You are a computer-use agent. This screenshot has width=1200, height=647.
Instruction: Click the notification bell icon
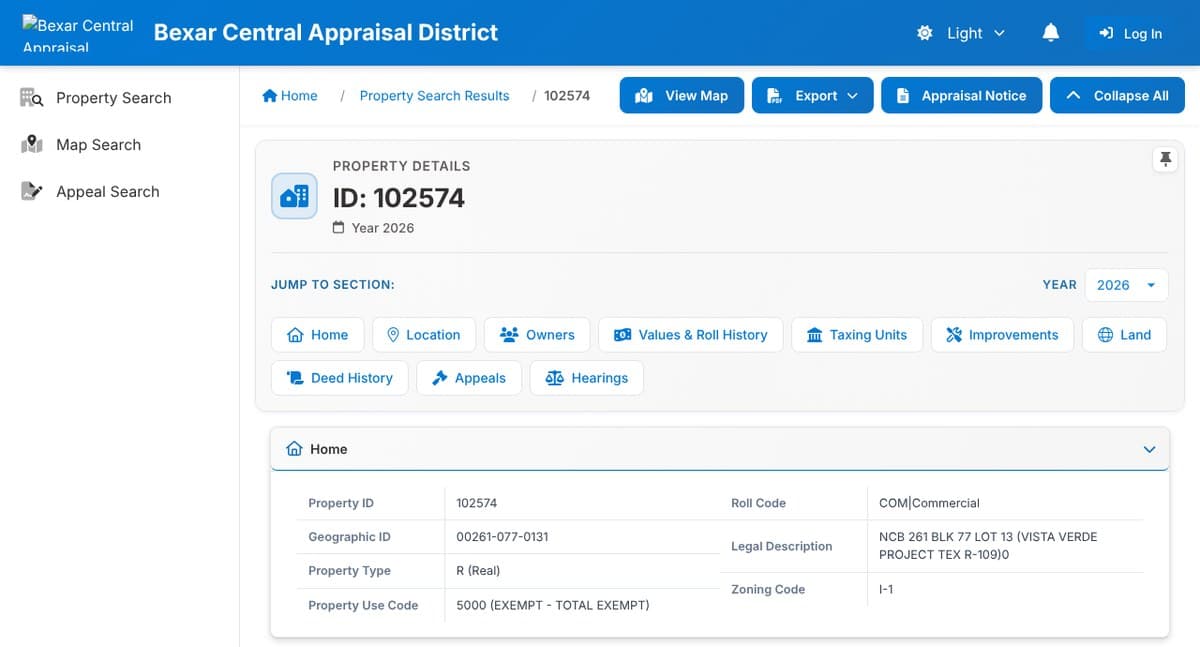pos(1050,33)
